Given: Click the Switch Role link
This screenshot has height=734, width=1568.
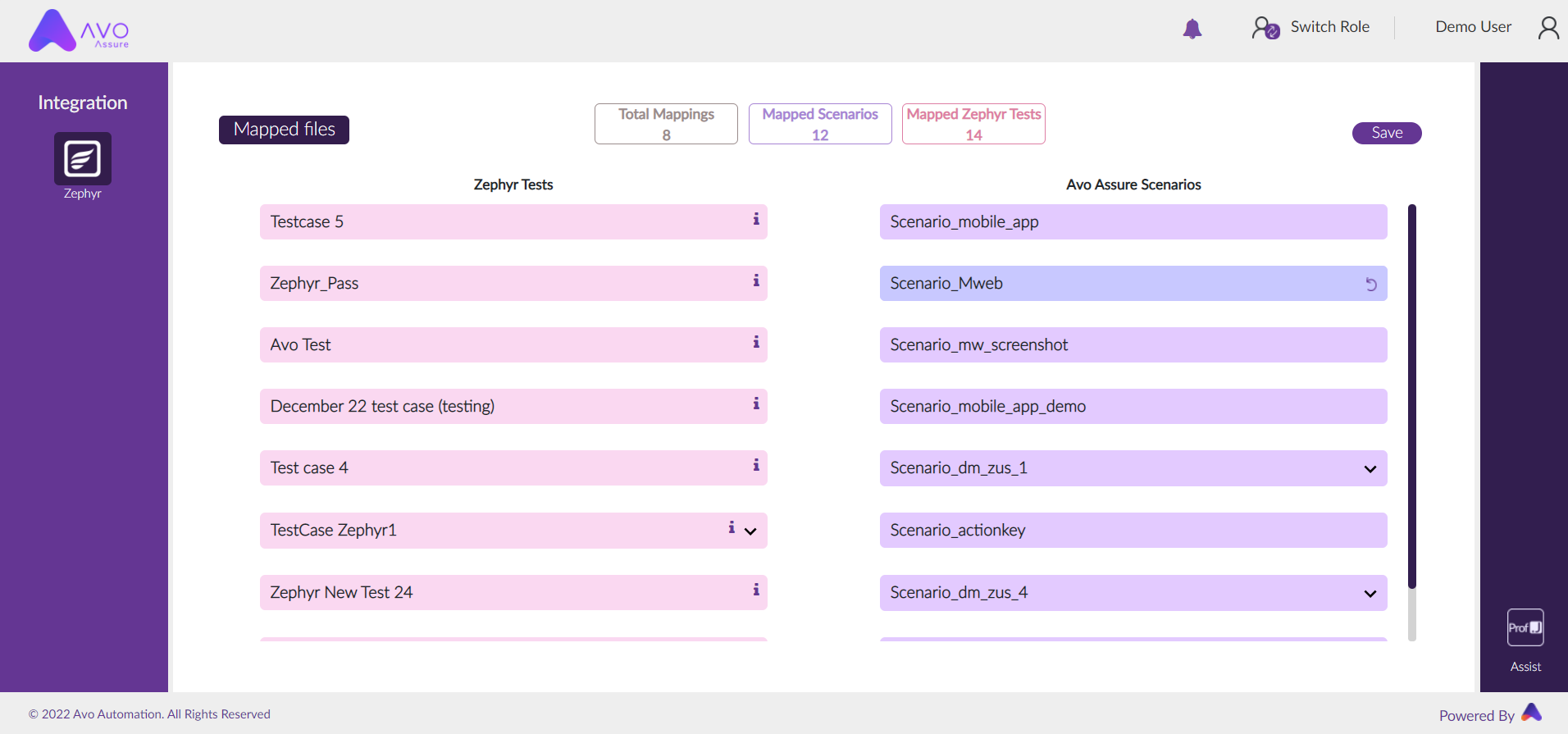Looking at the screenshot, I should (x=1329, y=27).
